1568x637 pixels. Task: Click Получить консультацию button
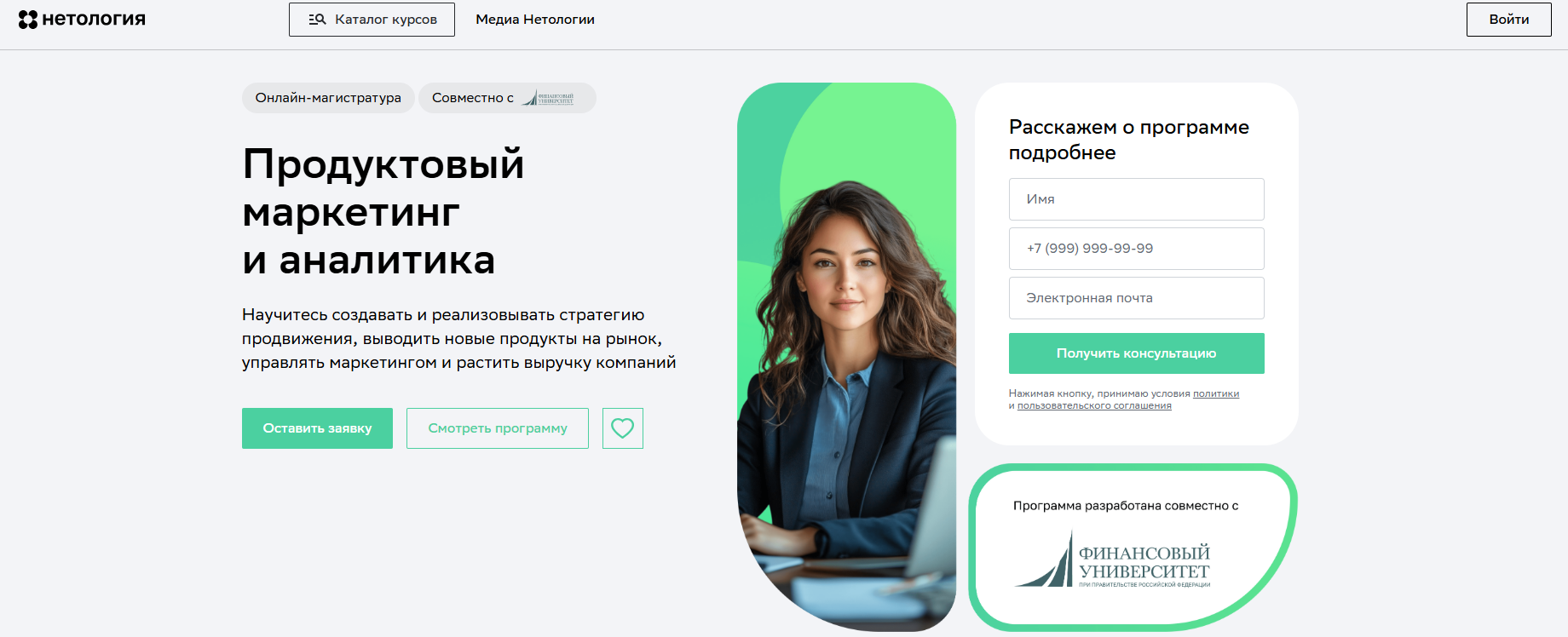(x=1137, y=353)
